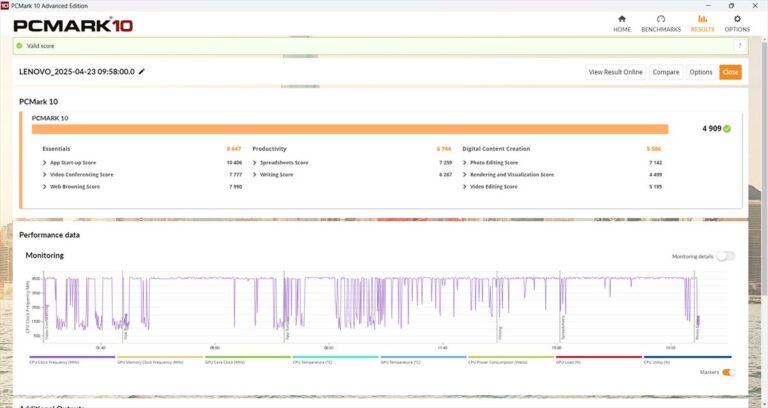Click the green check beside the 4 909 score
Screen dimensions: 768x408
point(727,129)
